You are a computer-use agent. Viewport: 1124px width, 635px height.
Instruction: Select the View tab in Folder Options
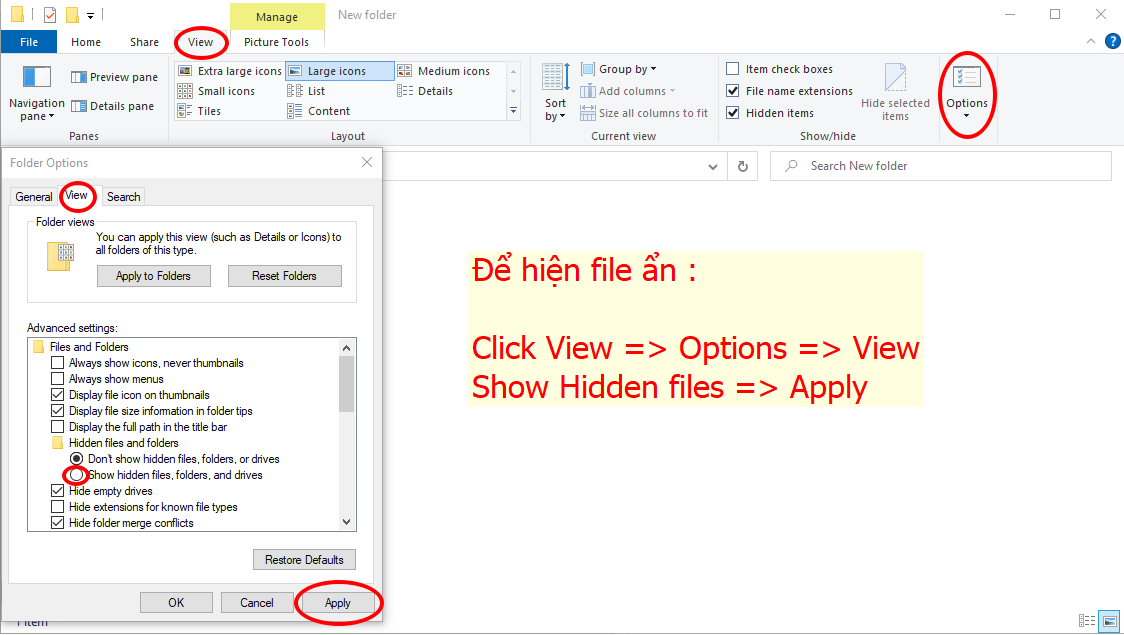click(76, 195)
